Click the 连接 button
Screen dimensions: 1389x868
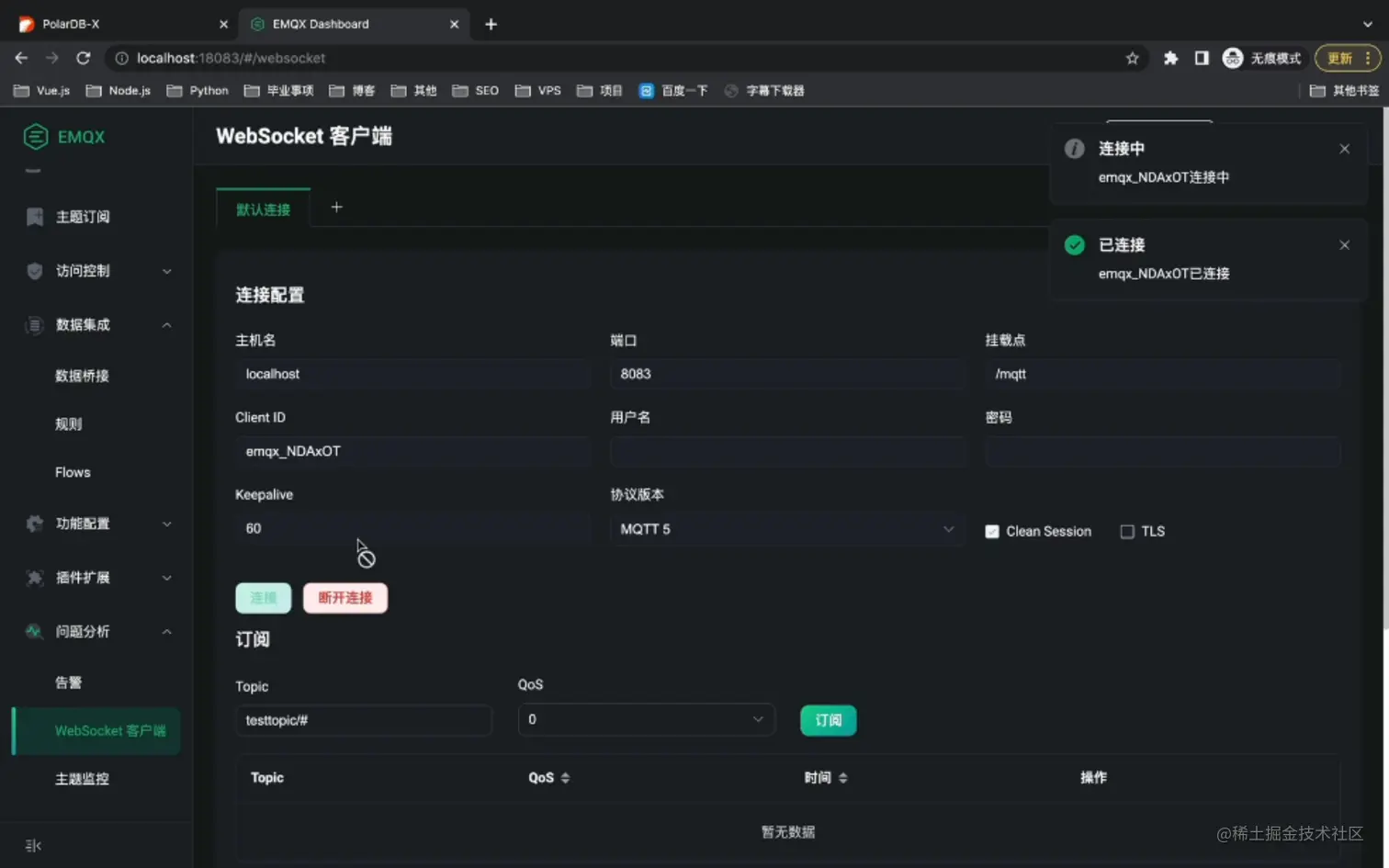coord(263,598)
